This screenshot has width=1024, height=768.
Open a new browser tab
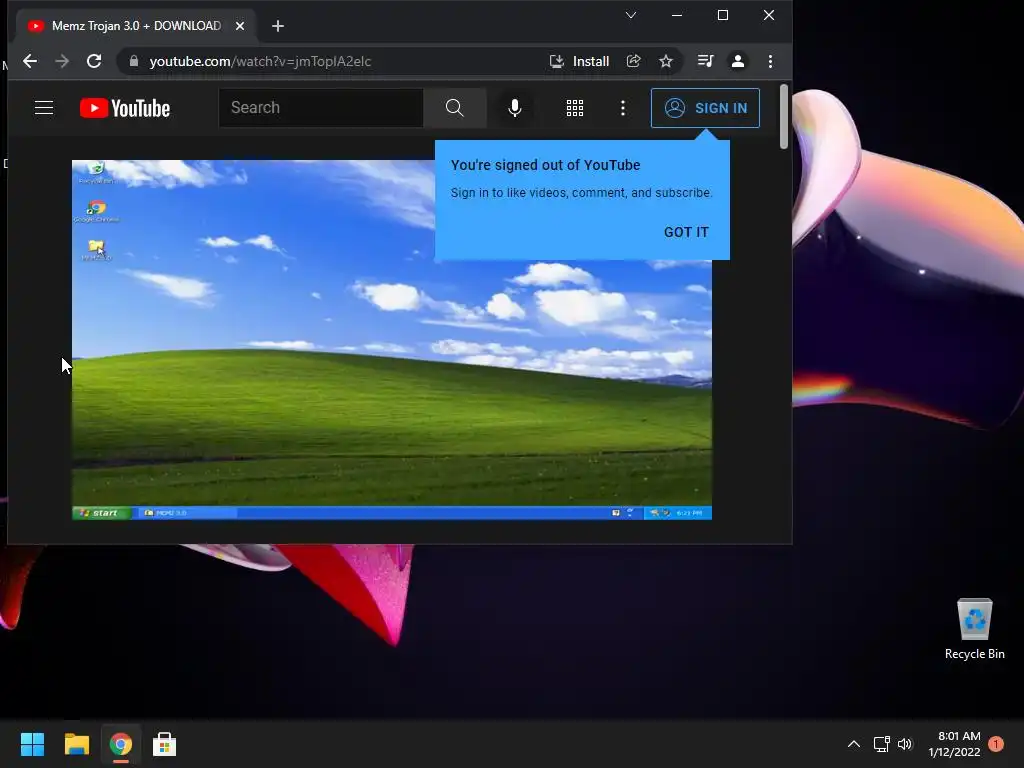pyautogui.click(x=278, y=26)
